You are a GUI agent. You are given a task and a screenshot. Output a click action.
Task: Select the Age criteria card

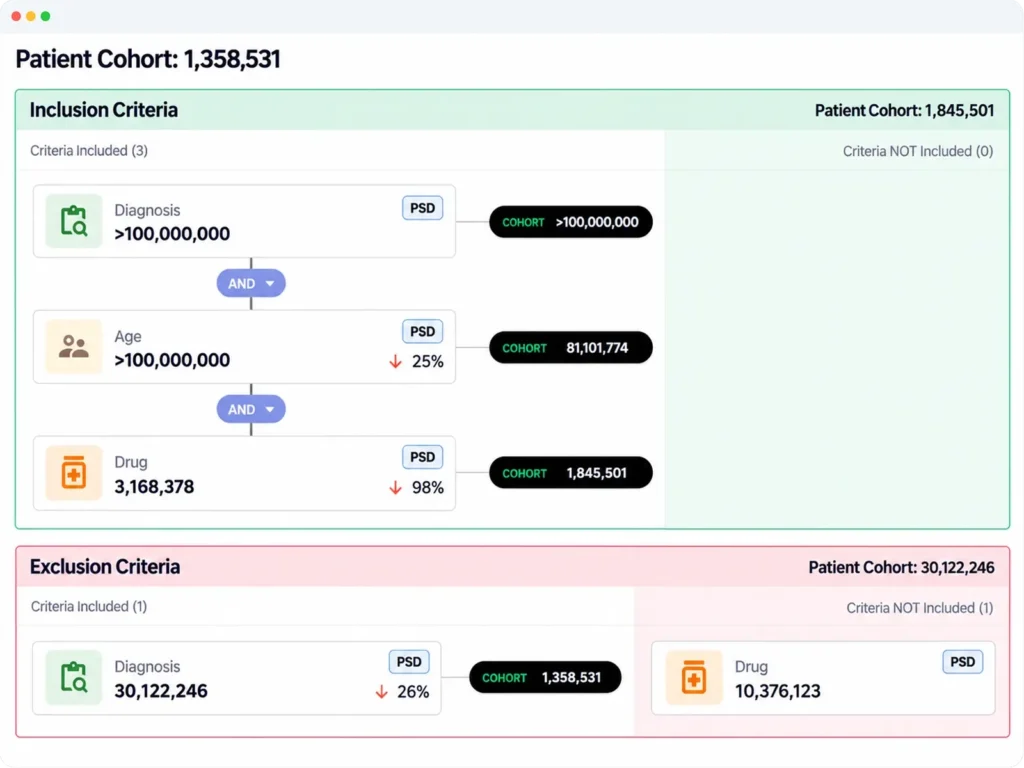point(244,347)
